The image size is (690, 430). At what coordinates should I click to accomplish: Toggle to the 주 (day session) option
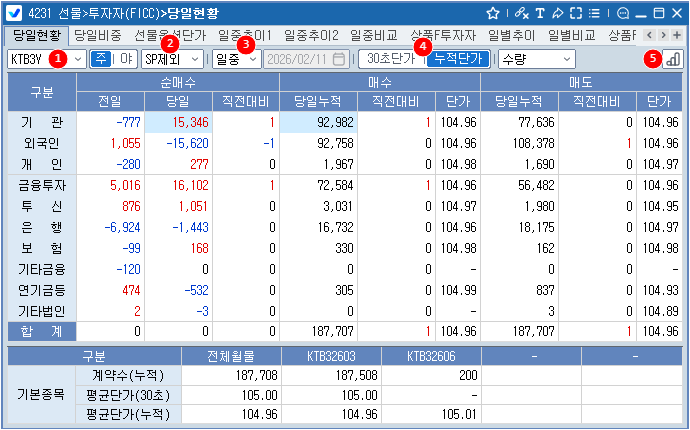pyautogui.click(x=101, y=59)
